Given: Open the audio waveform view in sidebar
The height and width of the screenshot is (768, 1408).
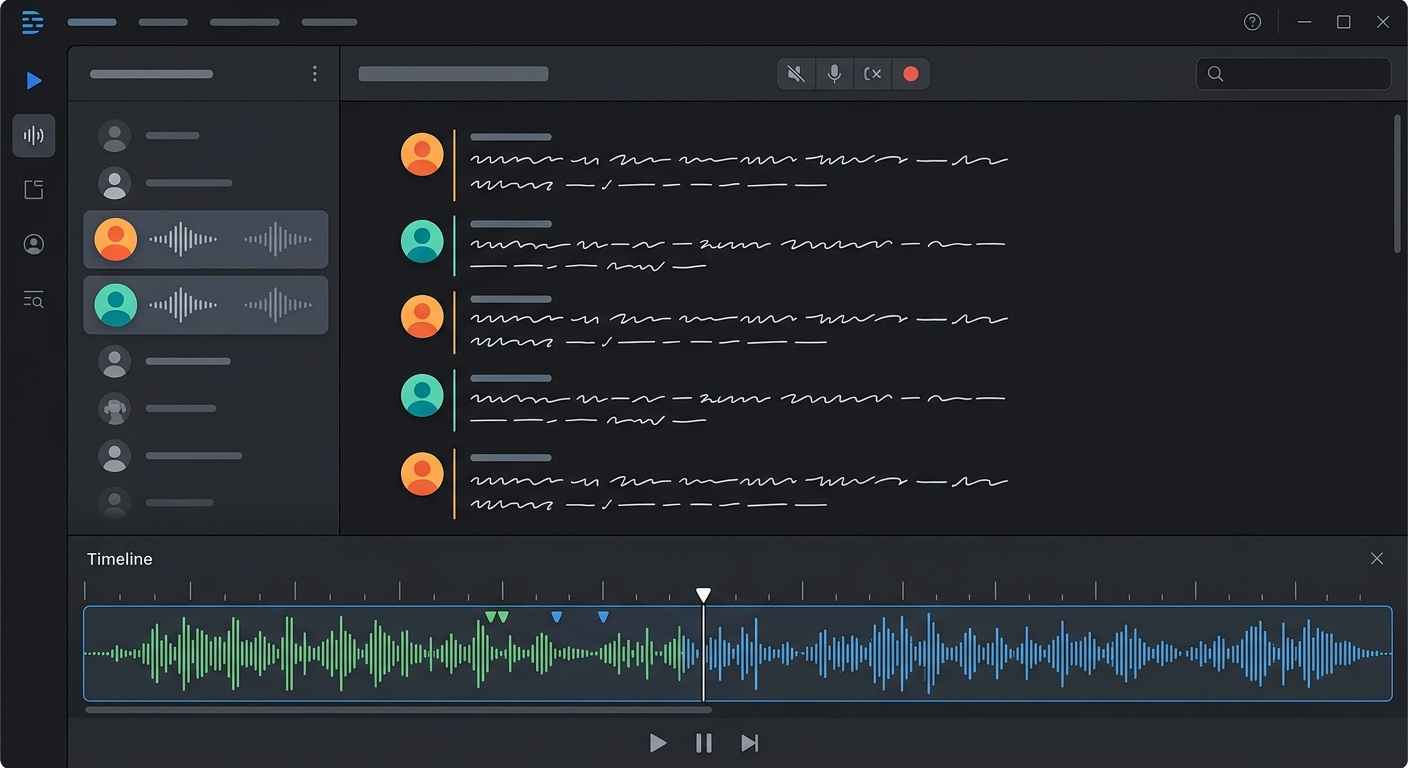Looking at the screenshot, I should click(34, 135).
